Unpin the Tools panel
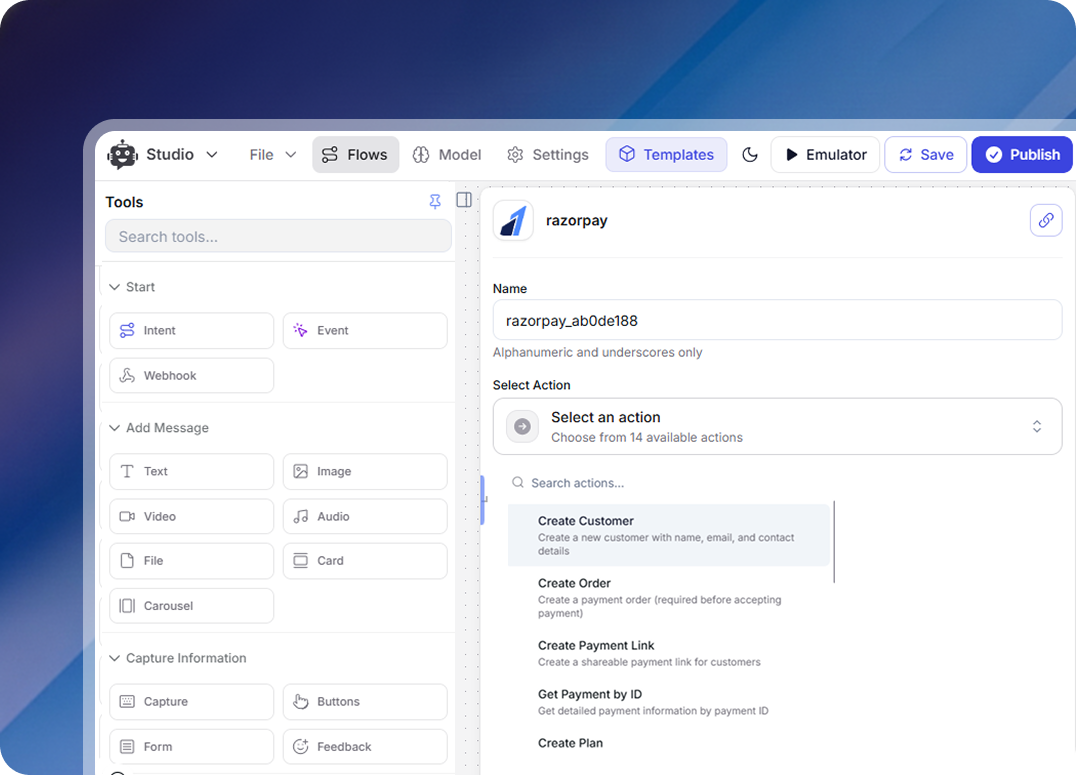 click(x=435, y=201)
